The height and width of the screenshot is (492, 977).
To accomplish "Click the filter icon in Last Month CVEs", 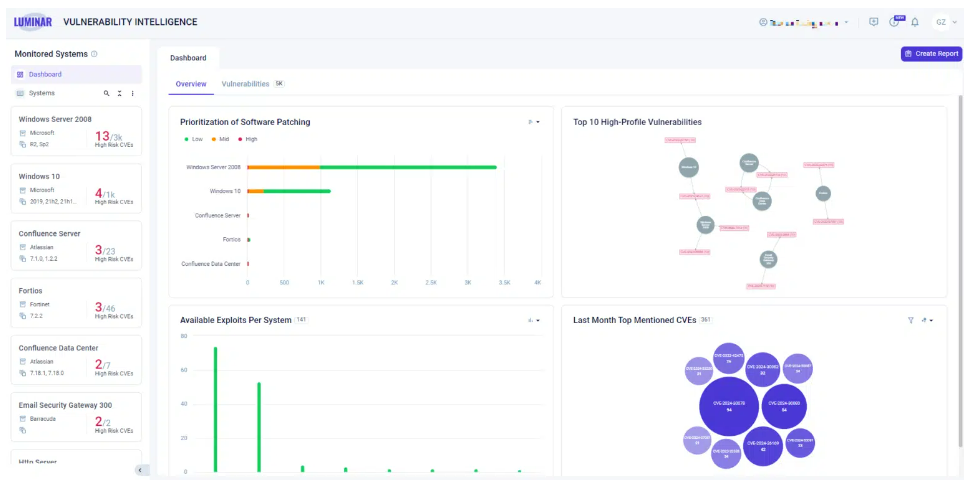I will [x=910, y=320].
